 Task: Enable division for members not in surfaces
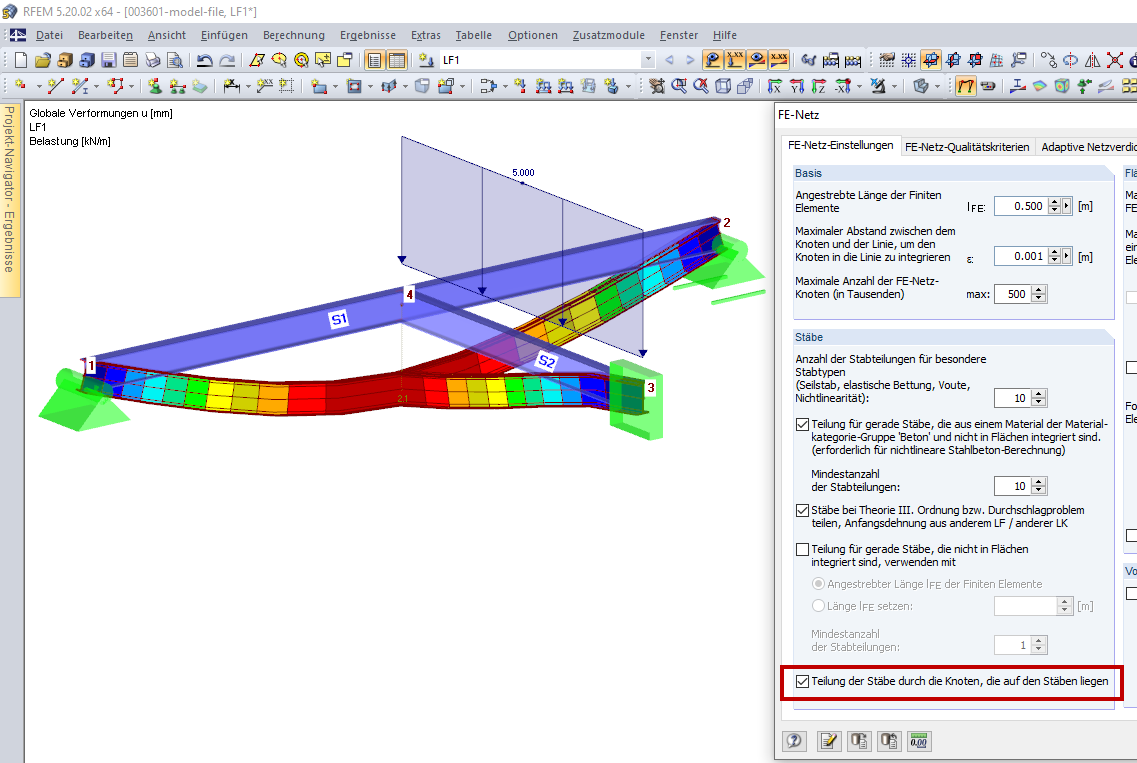pos(802,550)
